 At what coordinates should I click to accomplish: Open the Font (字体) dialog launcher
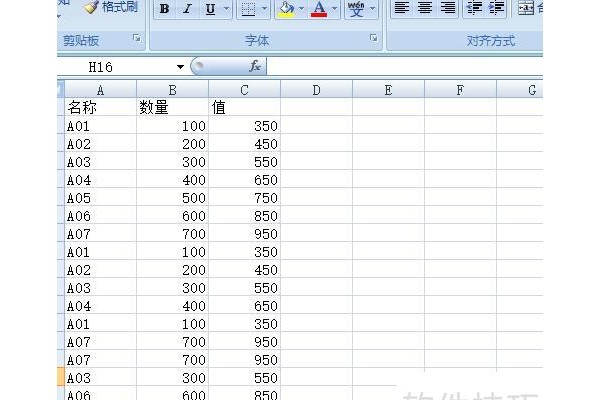(373, 38)
